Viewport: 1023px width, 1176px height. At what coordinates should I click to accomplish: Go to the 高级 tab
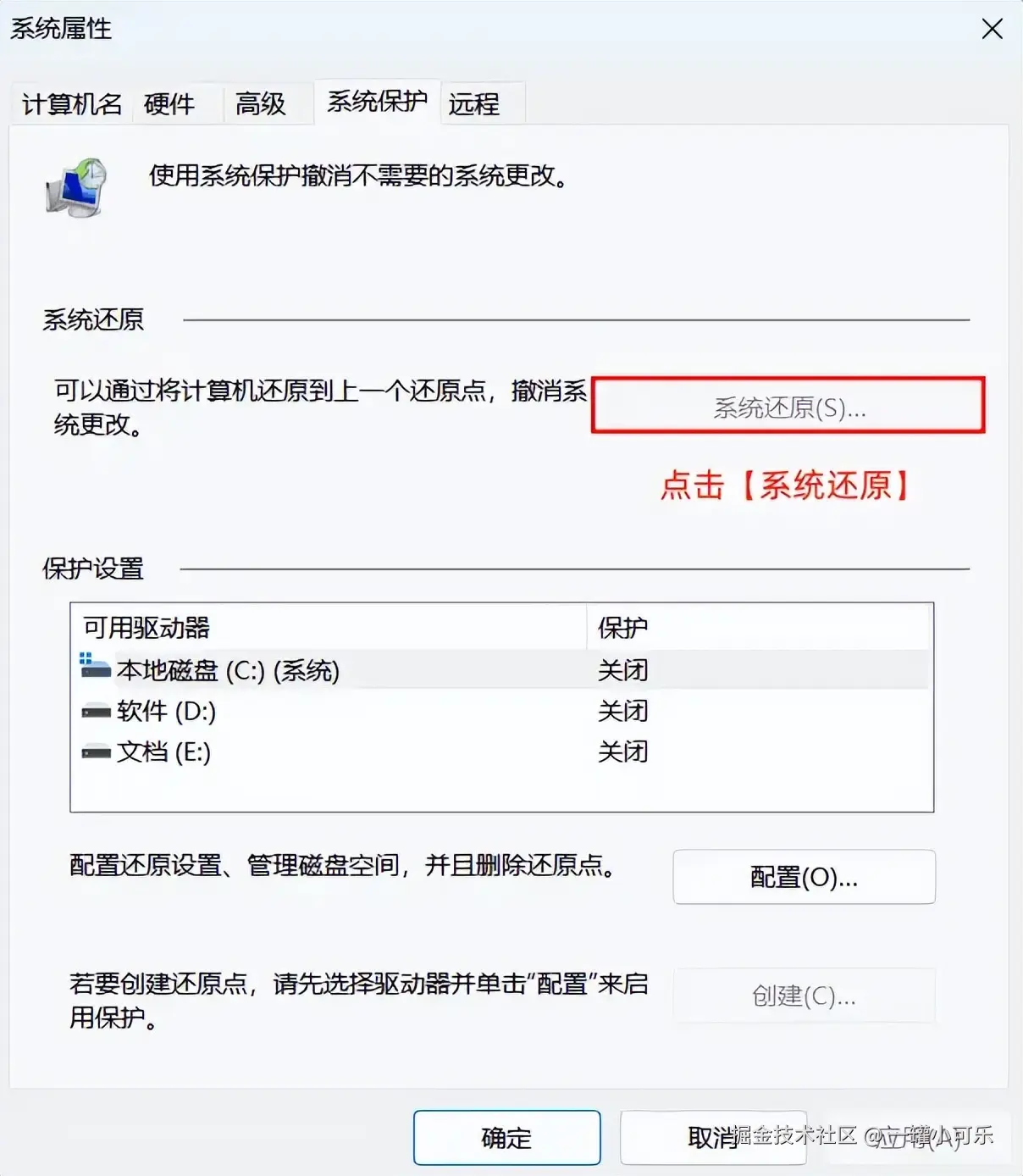(261, 104)
